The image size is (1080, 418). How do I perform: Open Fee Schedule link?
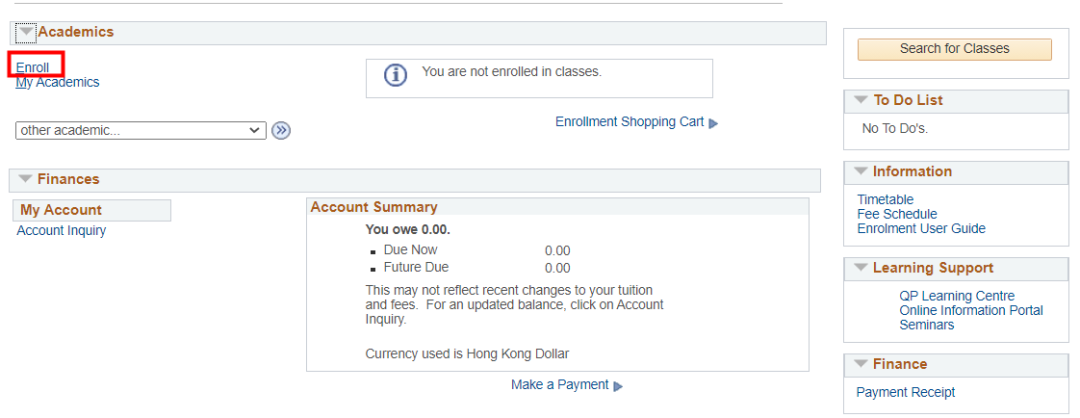tap(897, 214)
